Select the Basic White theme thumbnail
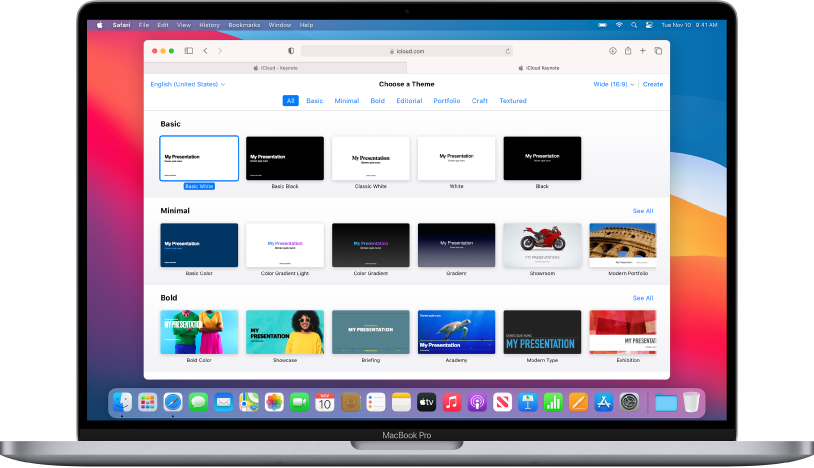The width and height of the screenshot is (814, 468). click(x=199, y=158)
